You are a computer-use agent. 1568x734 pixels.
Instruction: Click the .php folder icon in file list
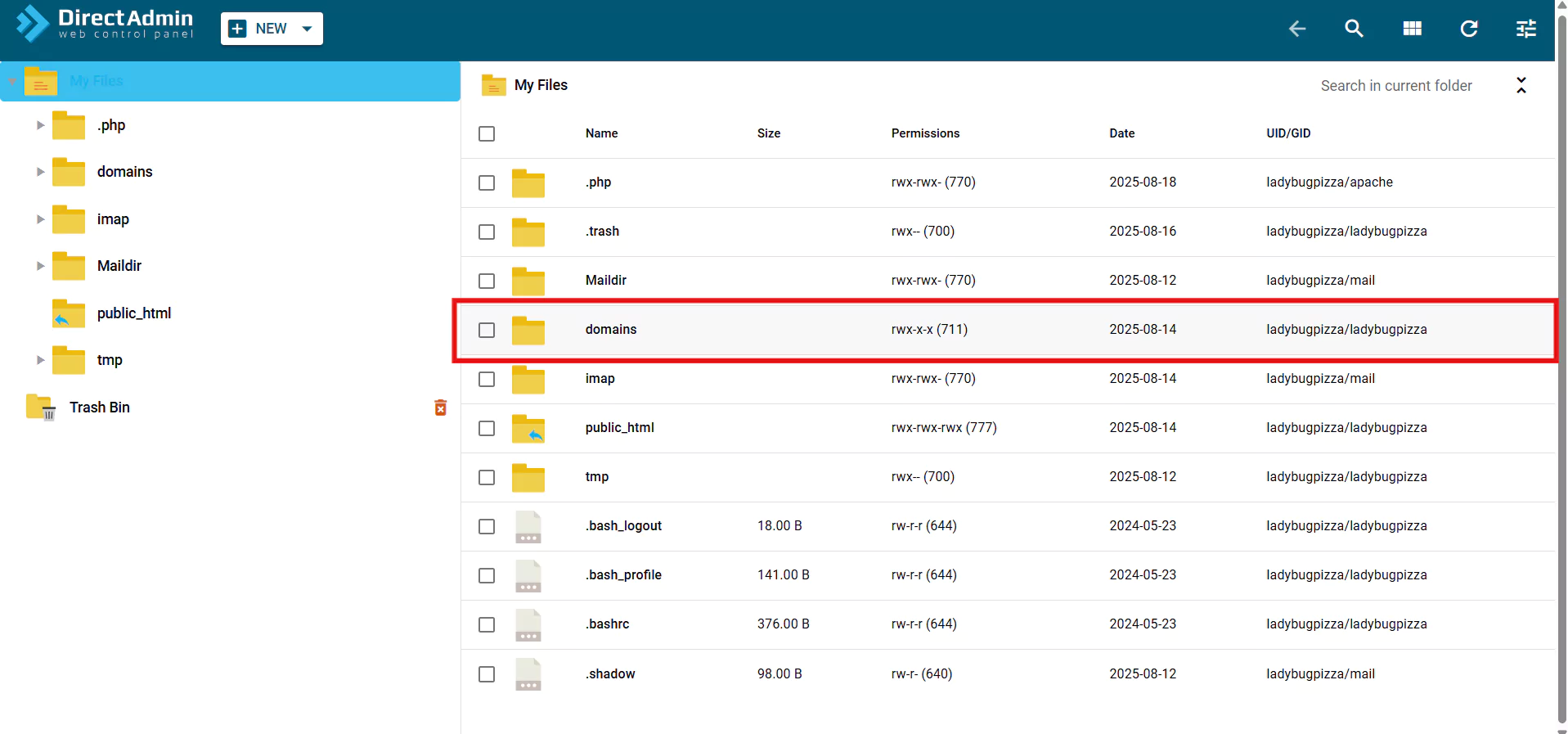[528, 182]
